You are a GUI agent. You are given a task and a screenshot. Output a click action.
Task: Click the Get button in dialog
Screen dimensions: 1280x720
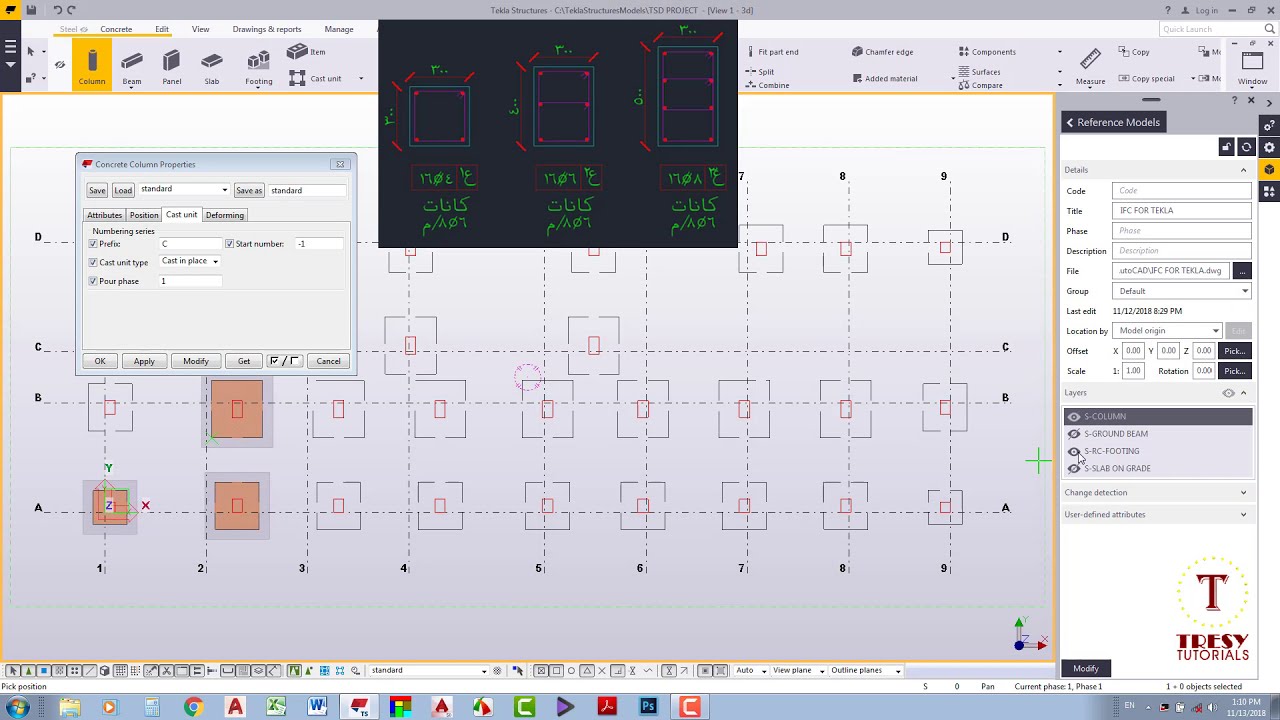click(244, 361)
